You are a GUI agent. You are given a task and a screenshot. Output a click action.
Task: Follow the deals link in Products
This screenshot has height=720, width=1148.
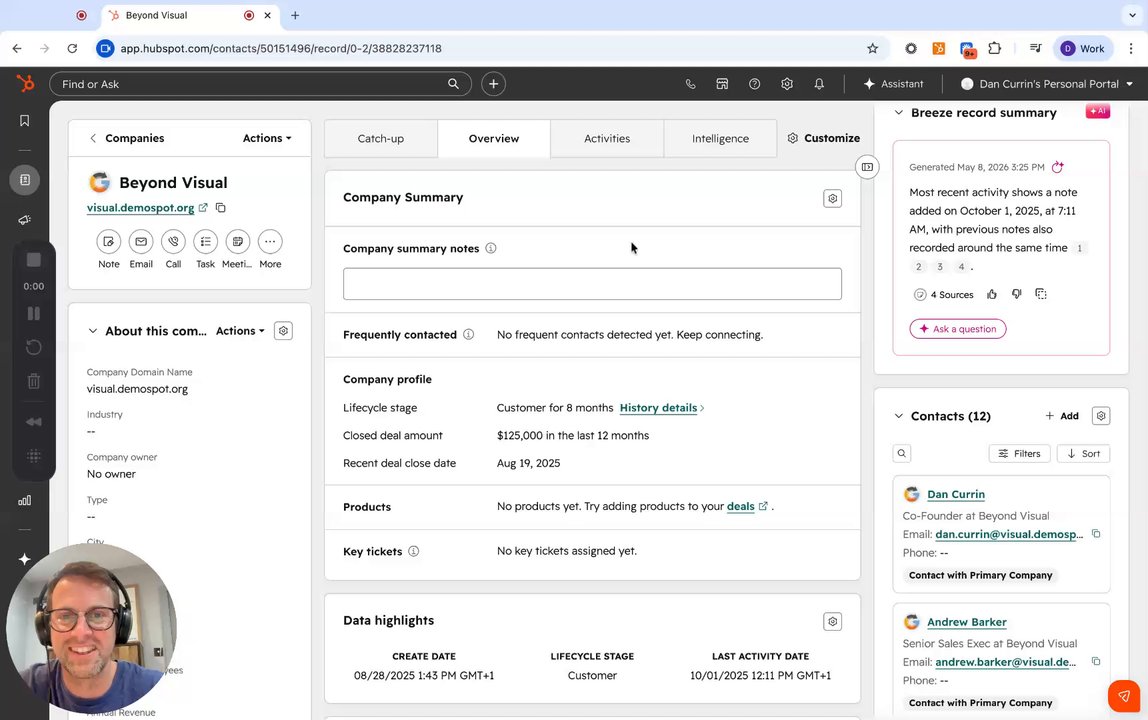740,506
